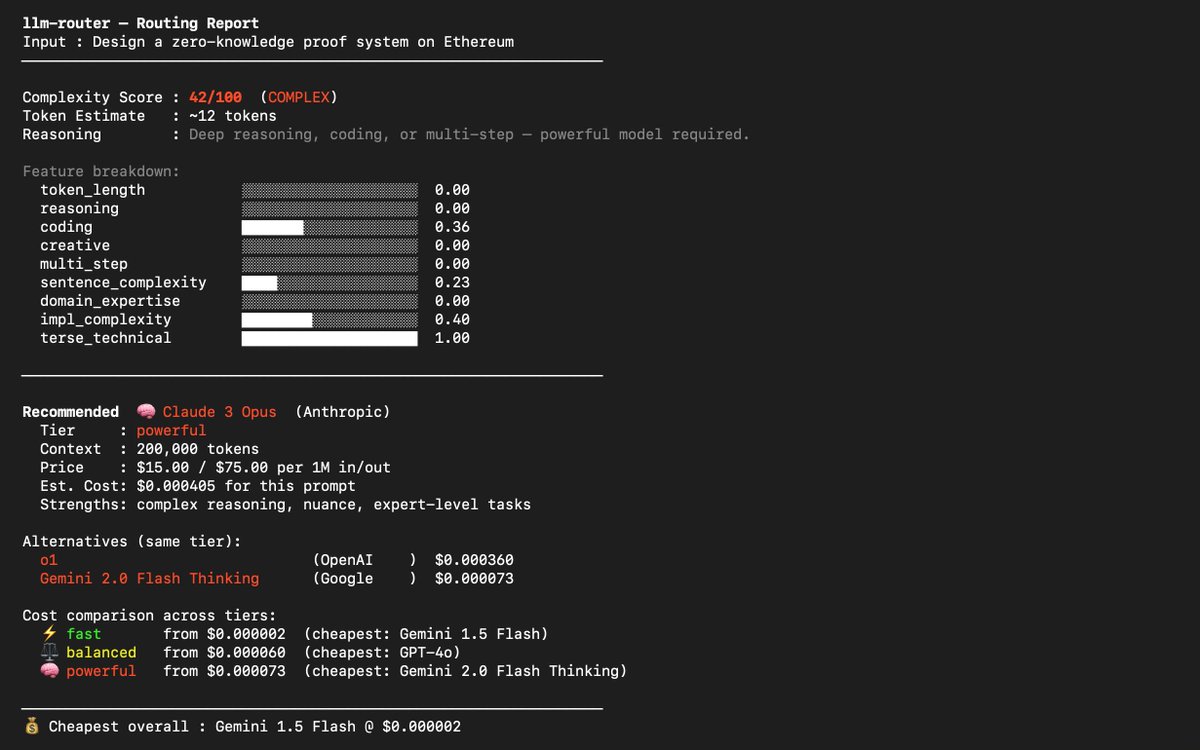This screenshot has width=1200, height=750.
Task: Click the '(Anthropic)' provider label
Action: tap(343, 412)
